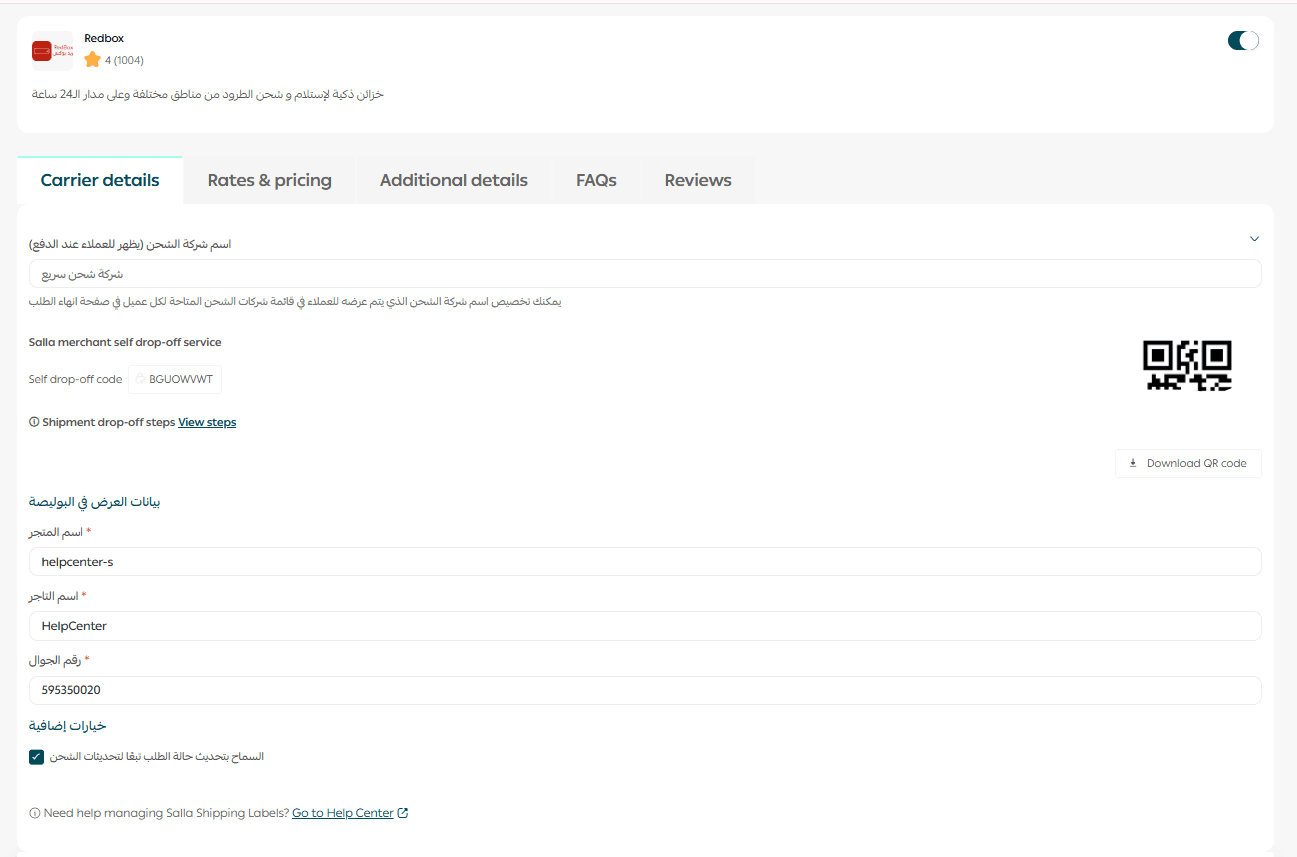Show the Reviews tab
Image resolution: width=1297 pixels, height=857 pixels.
pyautogui.click(x=698, y=180)
